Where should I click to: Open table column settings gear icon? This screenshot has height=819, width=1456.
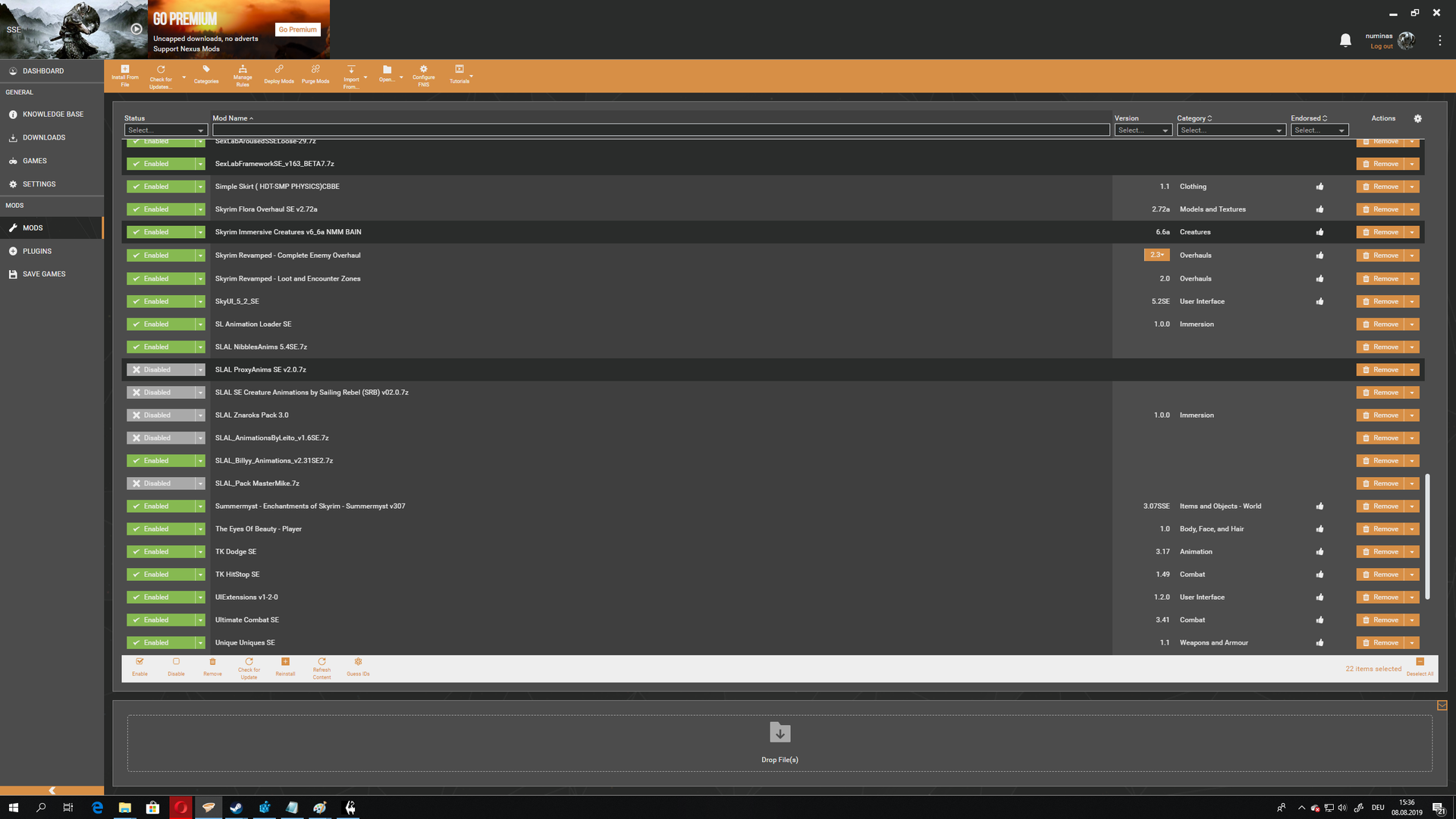[1417, 118]
